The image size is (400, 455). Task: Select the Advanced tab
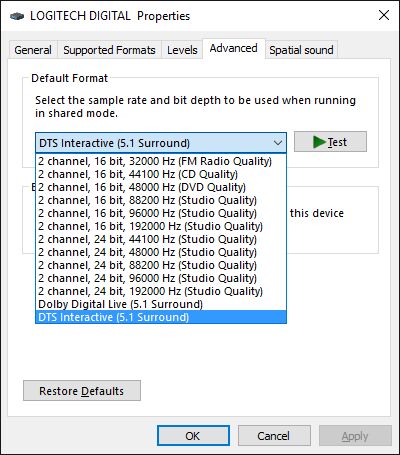click(234, 49)
